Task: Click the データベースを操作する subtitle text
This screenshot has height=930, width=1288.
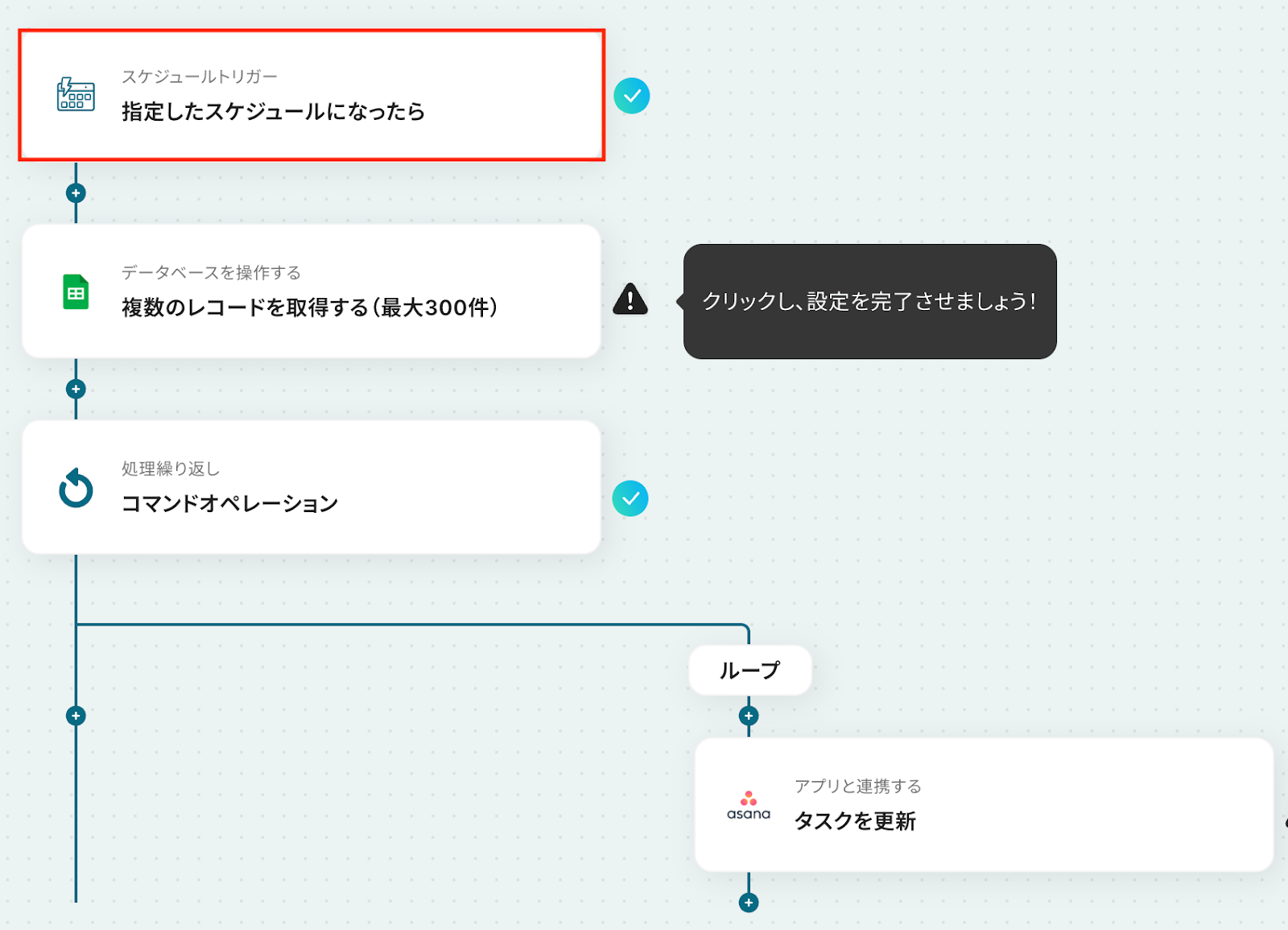Action: [x=211, y=272]
